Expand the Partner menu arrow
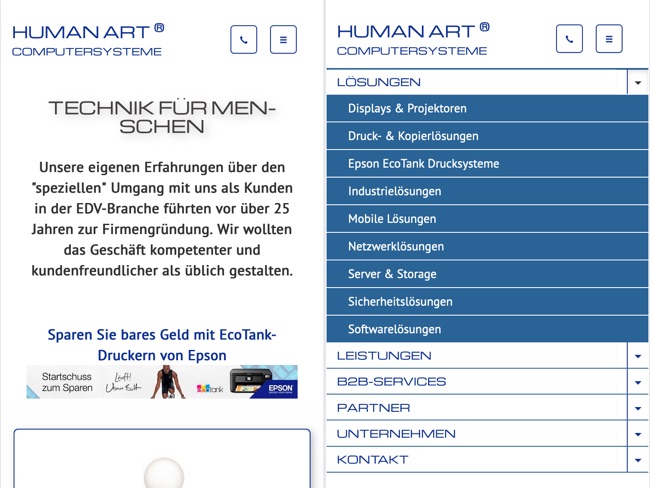This screenshot has height=488, width=650. pos(637,408)
